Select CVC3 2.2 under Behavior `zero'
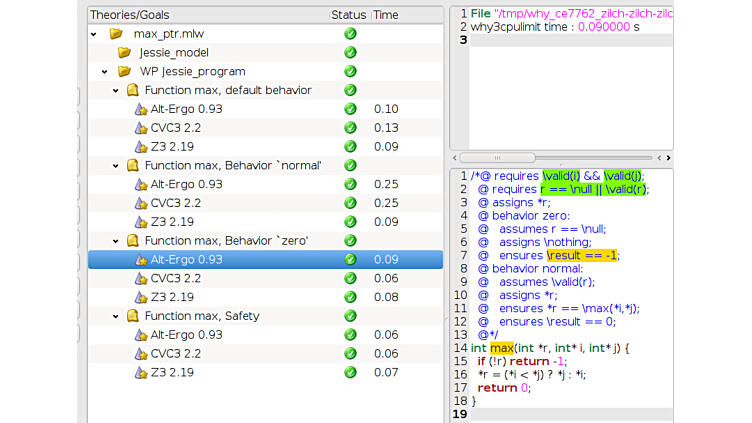Viewport: 752px width, 423px height. pos(176,278)
